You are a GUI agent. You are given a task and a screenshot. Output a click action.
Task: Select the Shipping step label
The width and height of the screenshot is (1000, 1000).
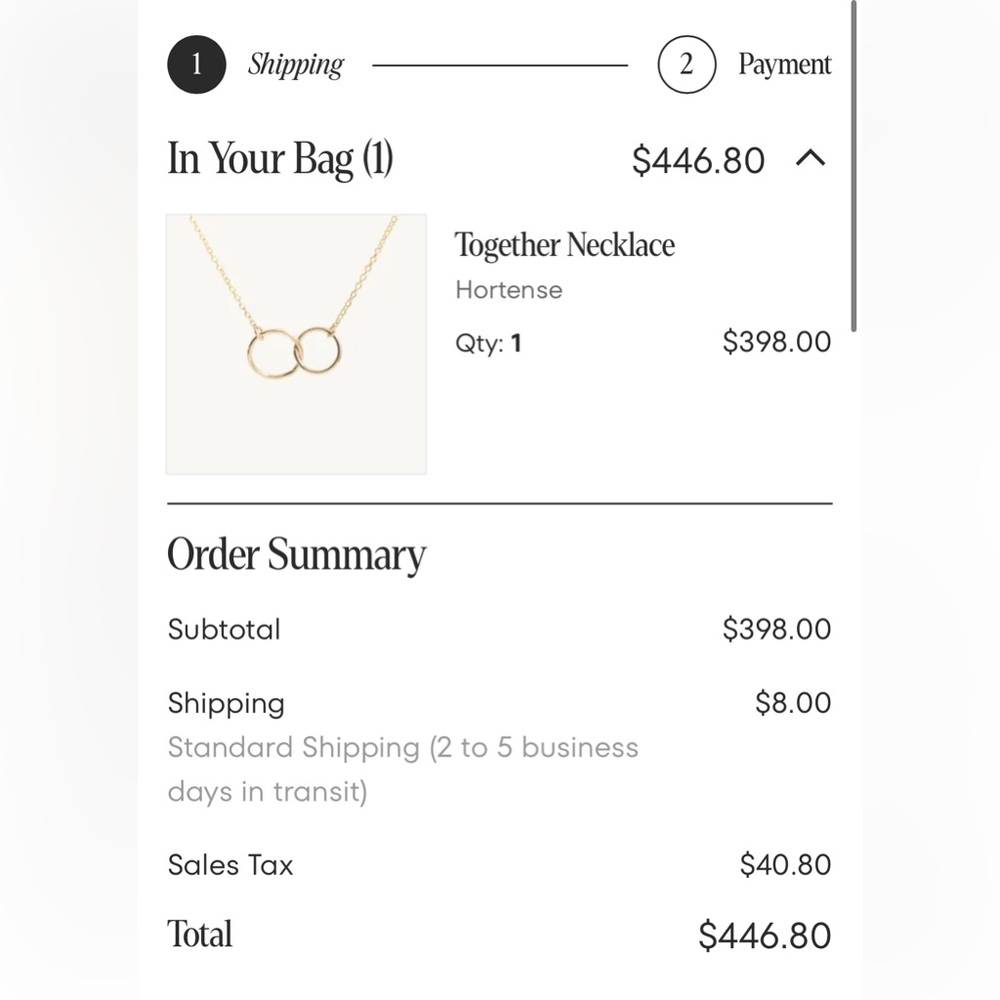(296, 65)
